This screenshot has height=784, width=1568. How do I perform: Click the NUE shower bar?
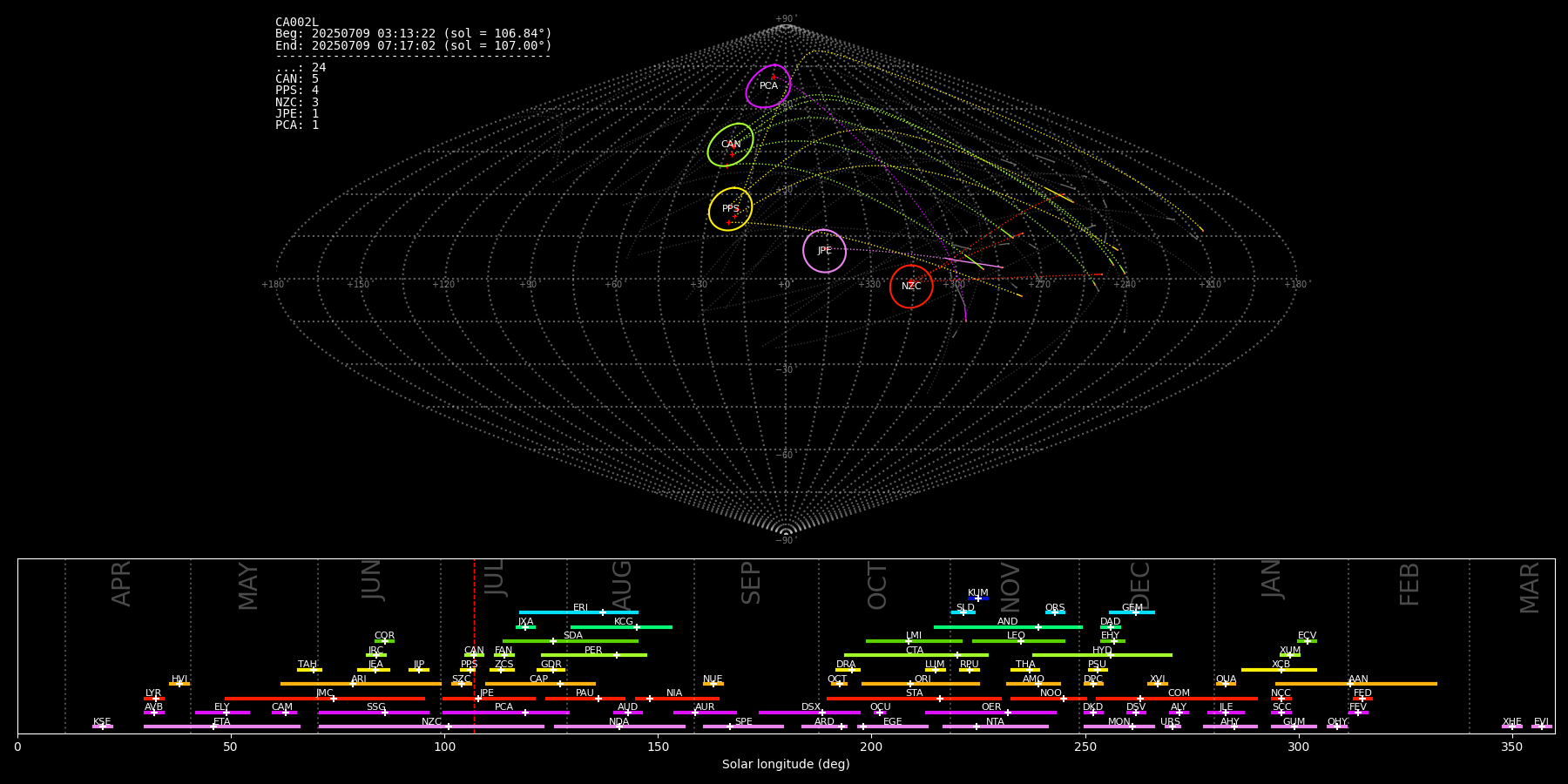[713, 684]
